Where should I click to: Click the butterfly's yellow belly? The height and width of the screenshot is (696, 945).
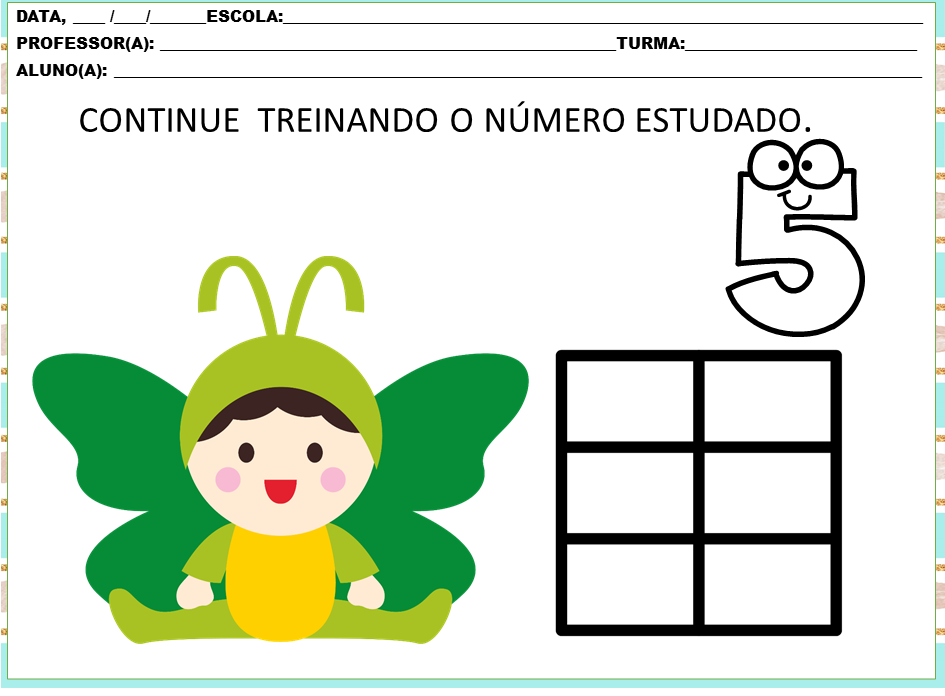tap(278, 580)
